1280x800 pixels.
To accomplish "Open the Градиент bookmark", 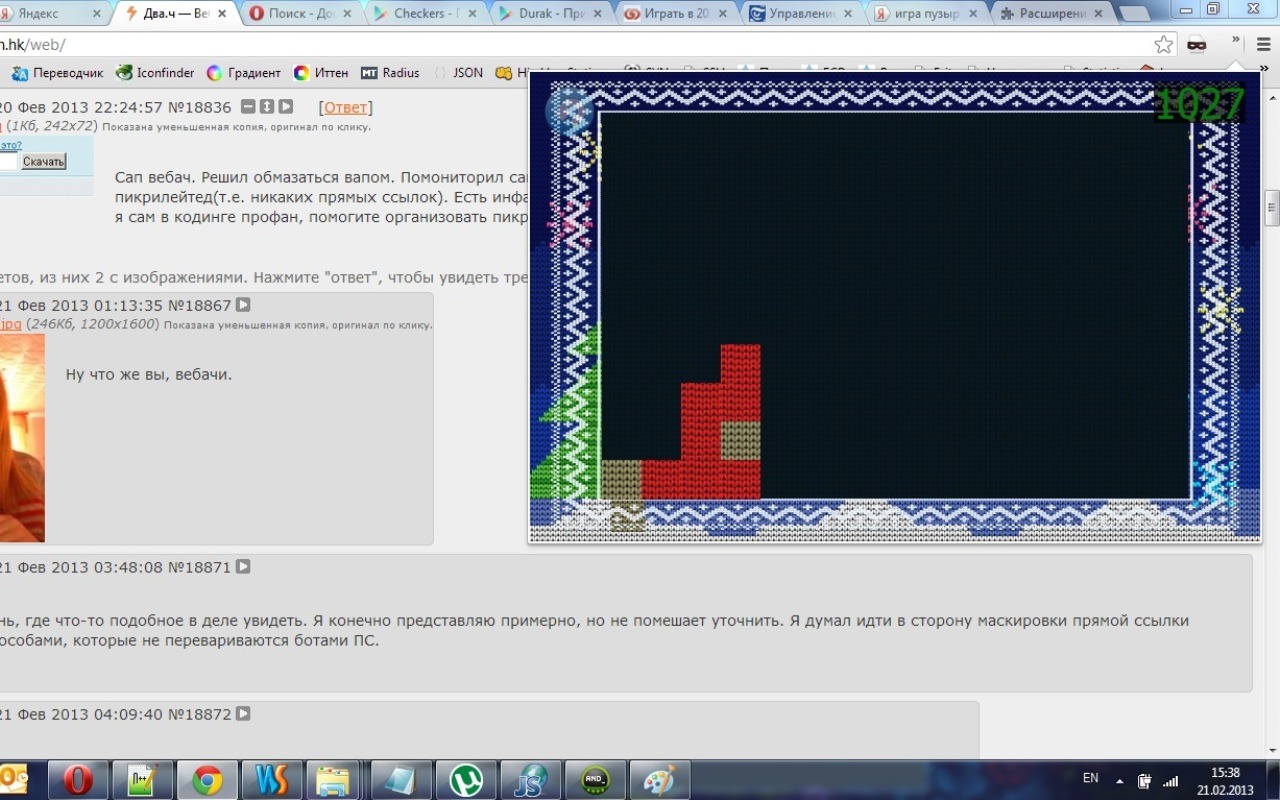I will pyautogui.click(x=244, y=73).
